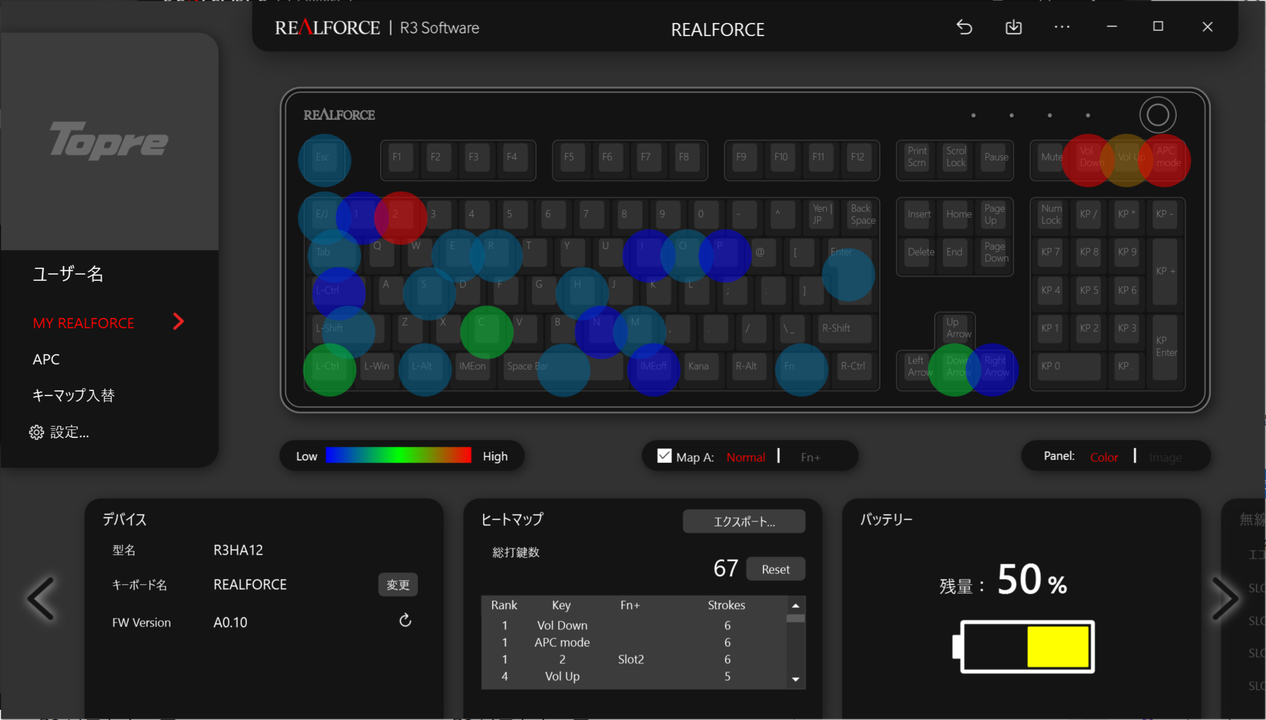Switch panel to Image
1266x720 pixels.
click(x=1165, y=457)
